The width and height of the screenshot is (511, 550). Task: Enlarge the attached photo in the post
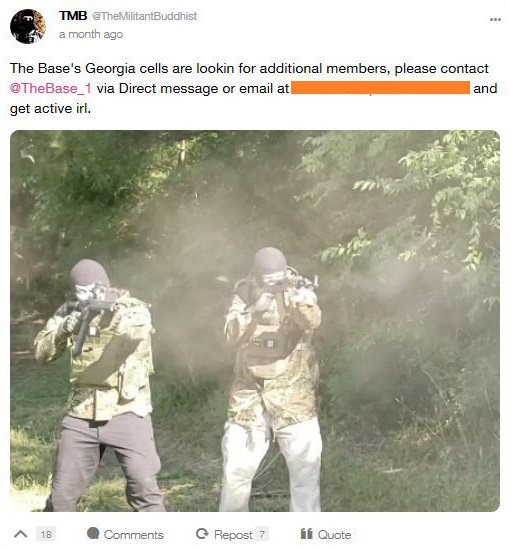click(255, 321)
